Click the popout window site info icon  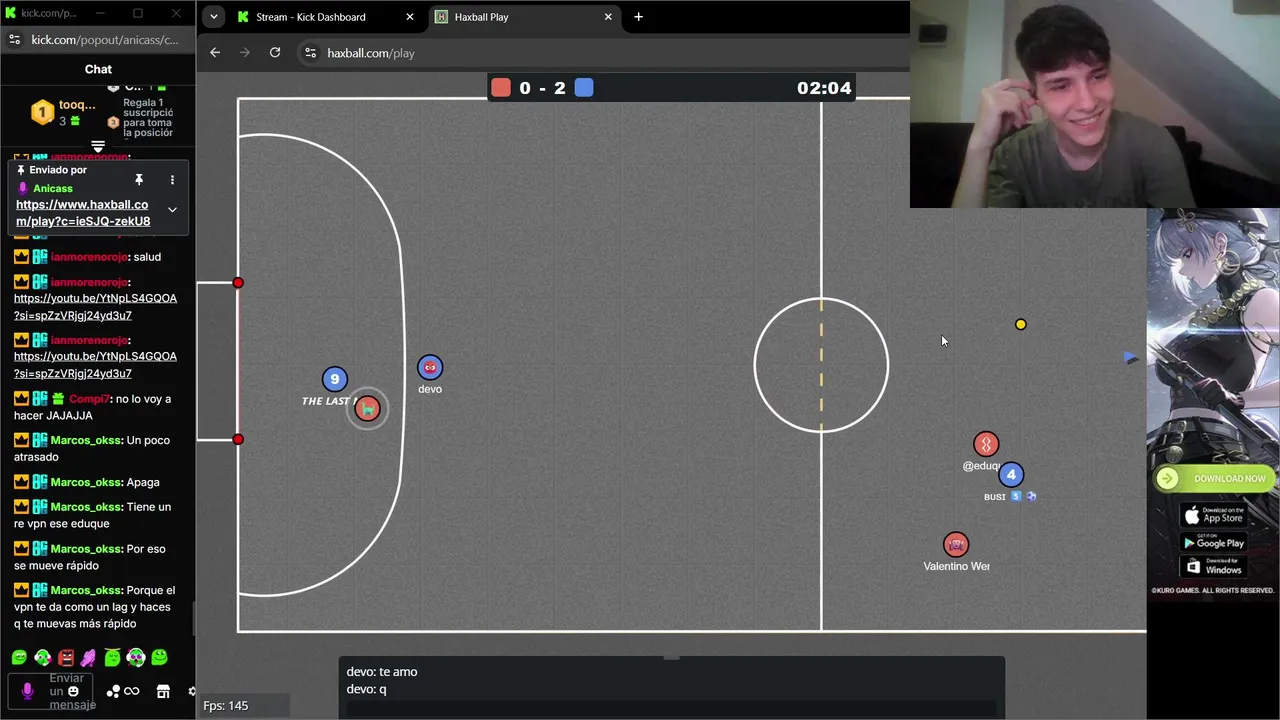(14, 40)
